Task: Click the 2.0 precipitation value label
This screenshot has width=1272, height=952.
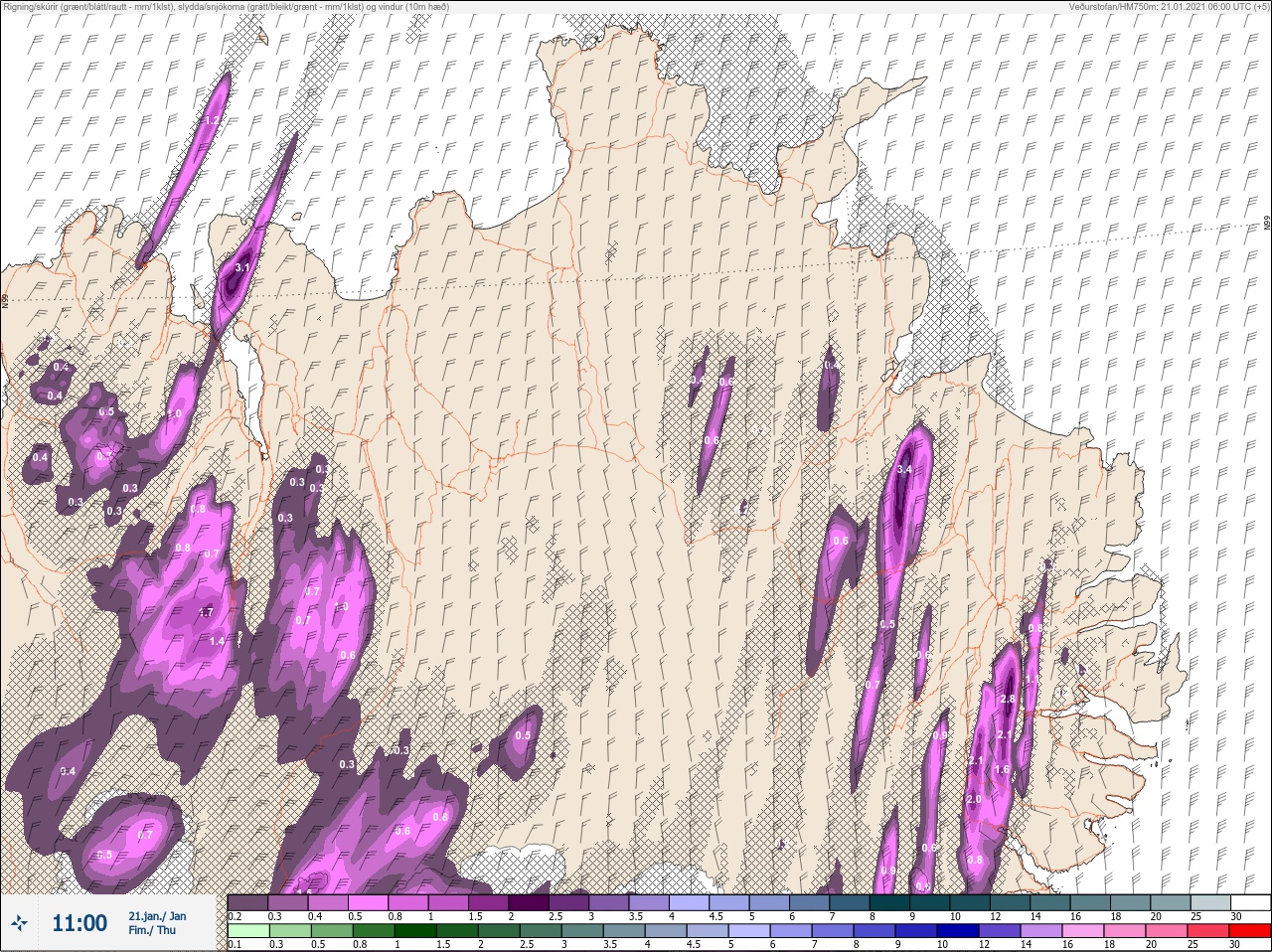Action: point(974,799)
